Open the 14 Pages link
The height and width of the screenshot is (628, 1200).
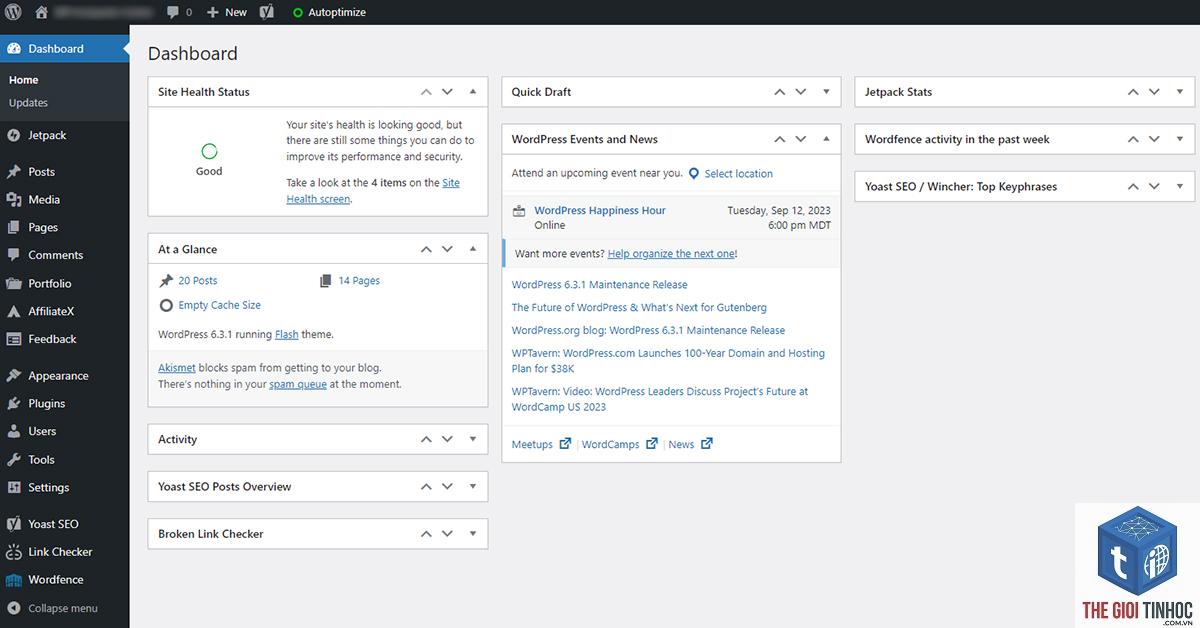[x=359, y=281]
